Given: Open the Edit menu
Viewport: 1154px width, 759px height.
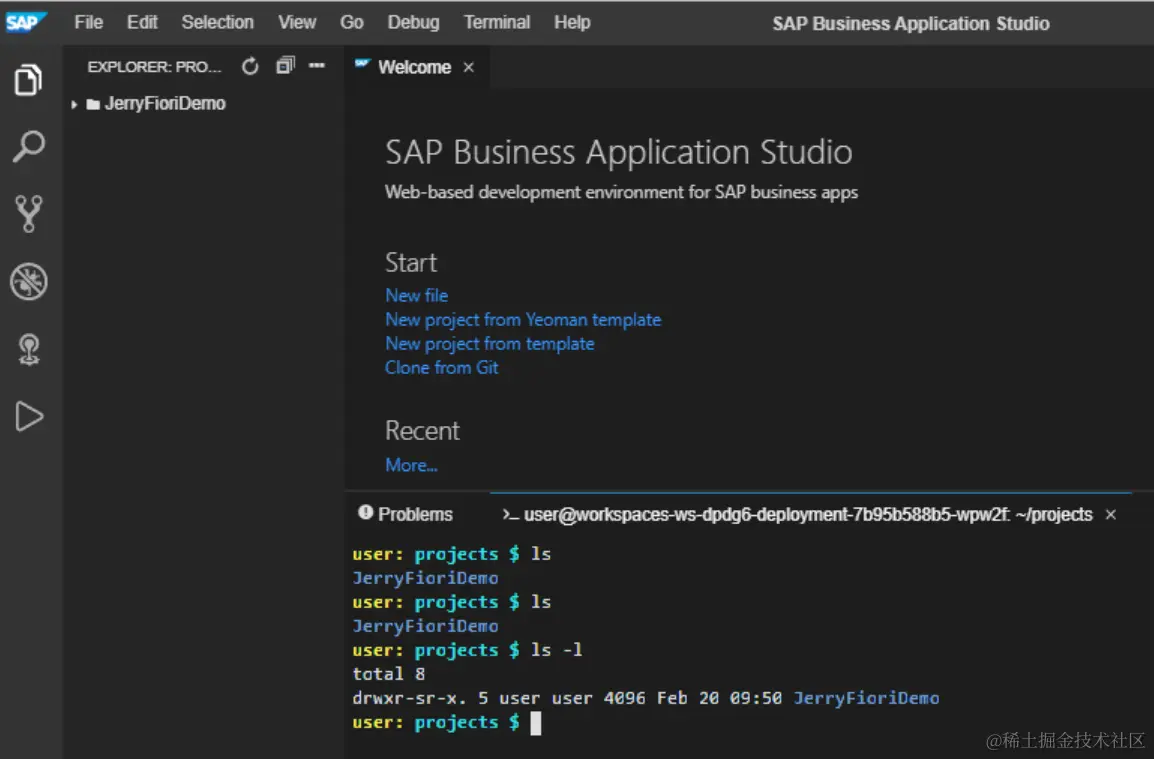Looking at the screenshot, I should tap(142, 23).
